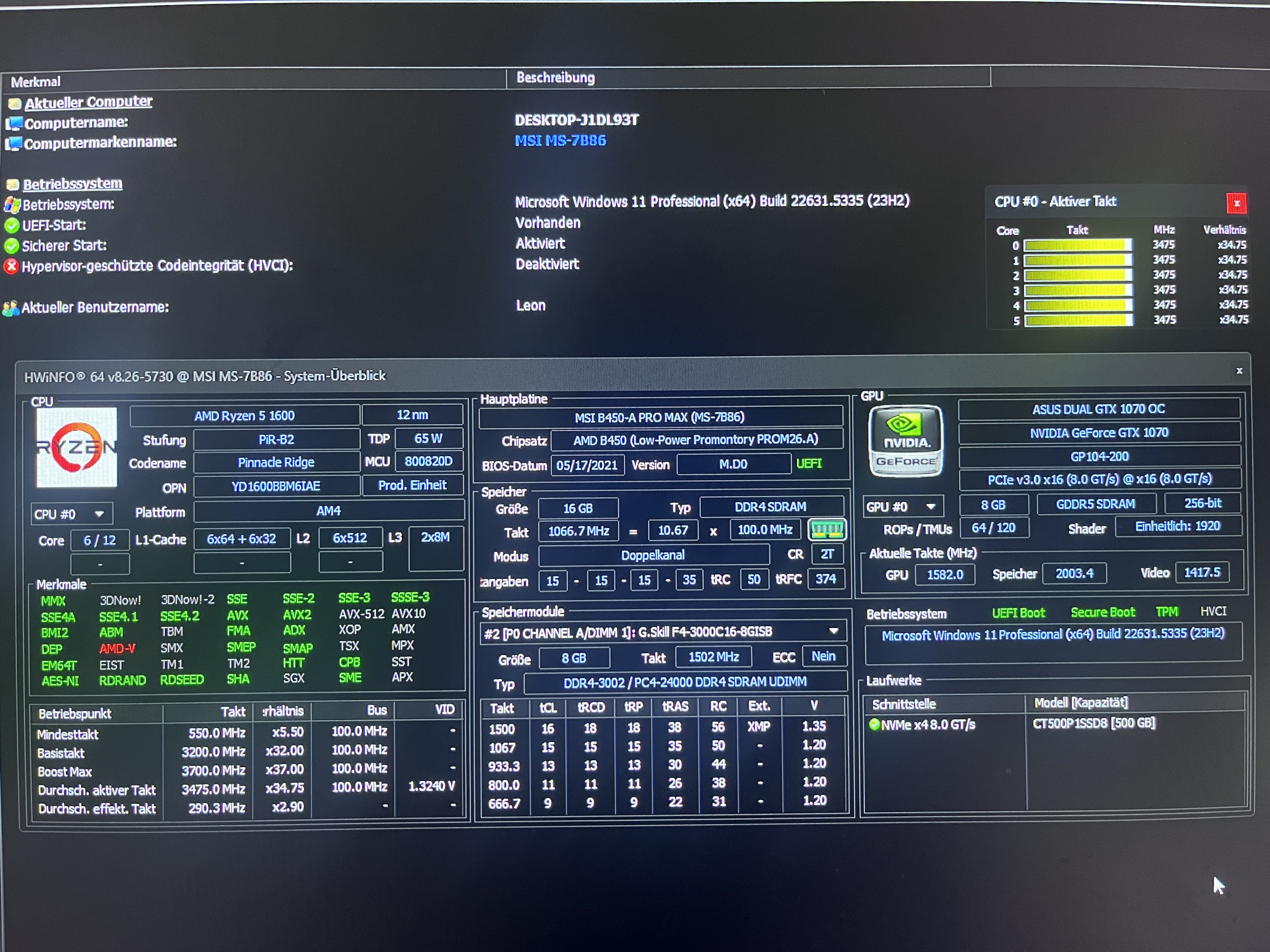
Task: Click the red HVCI error icon
Action: [x=11, y=266]
